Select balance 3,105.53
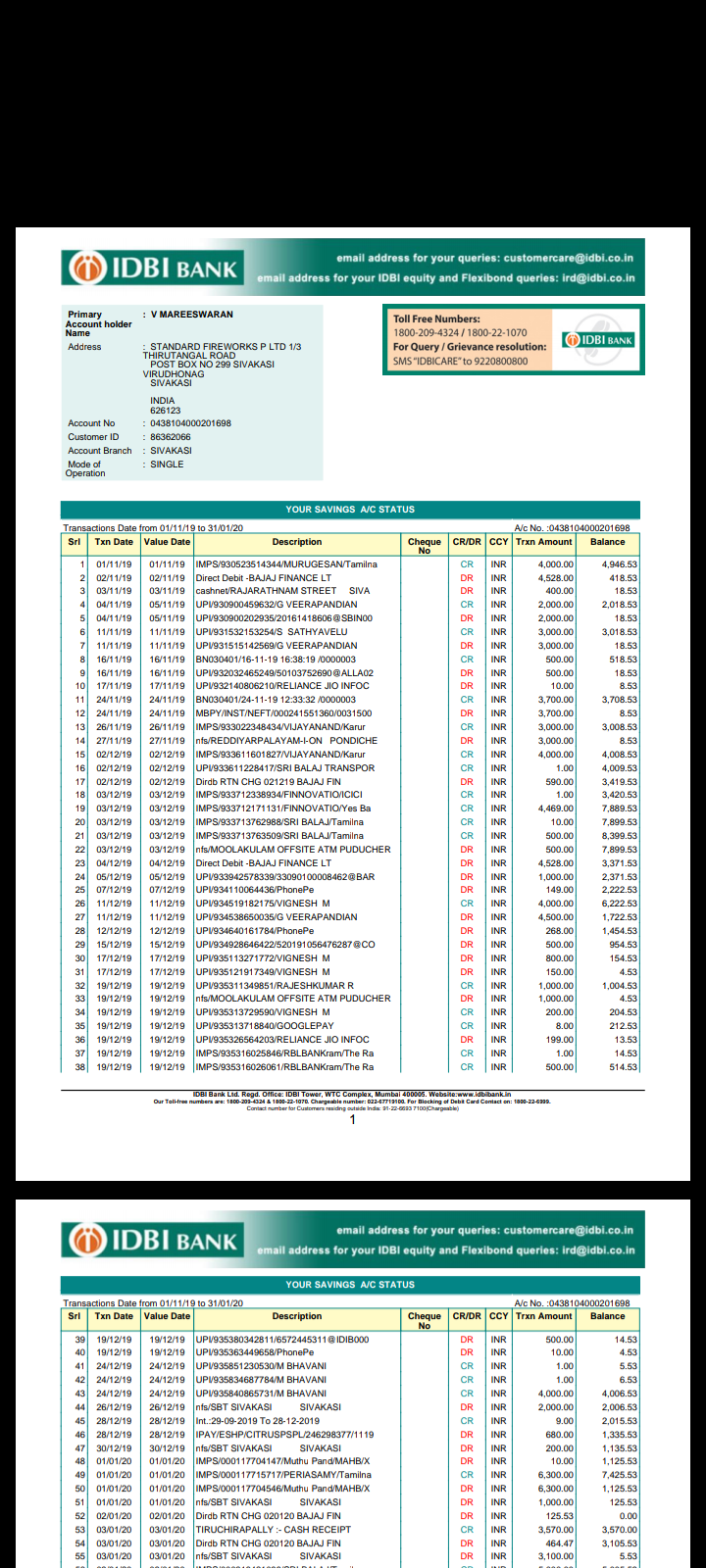This screenshot has width=706, height=1568. point(620,1543)
